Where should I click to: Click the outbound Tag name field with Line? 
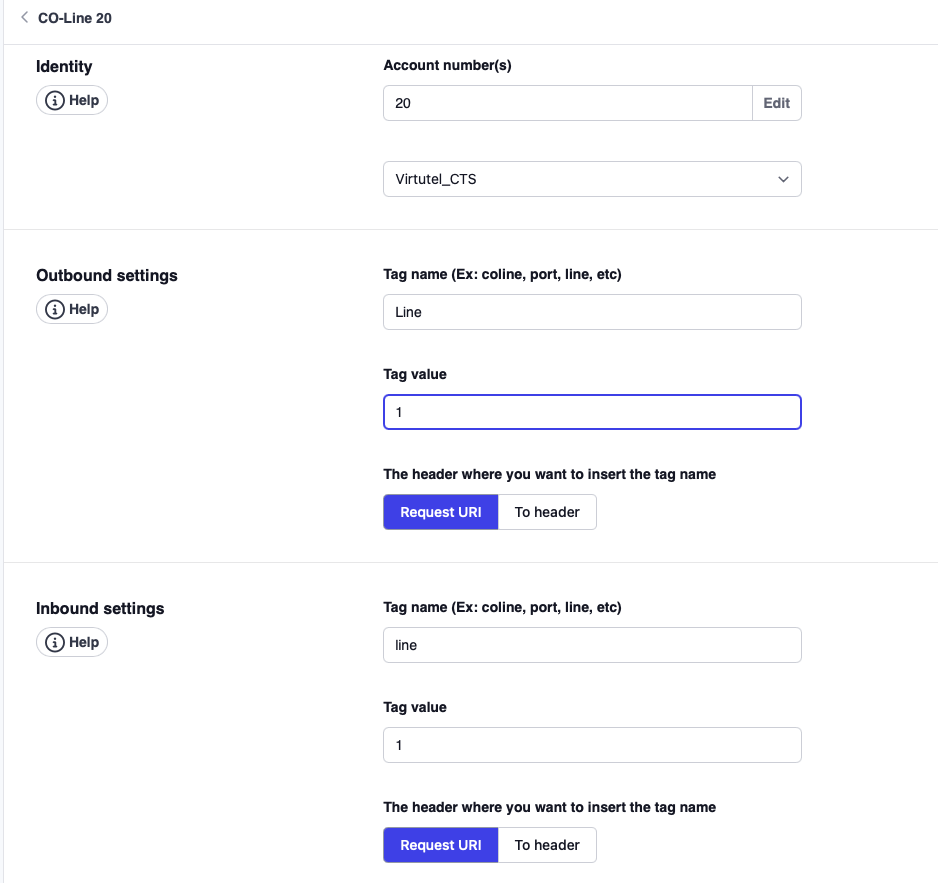click(x=592, y=312)
